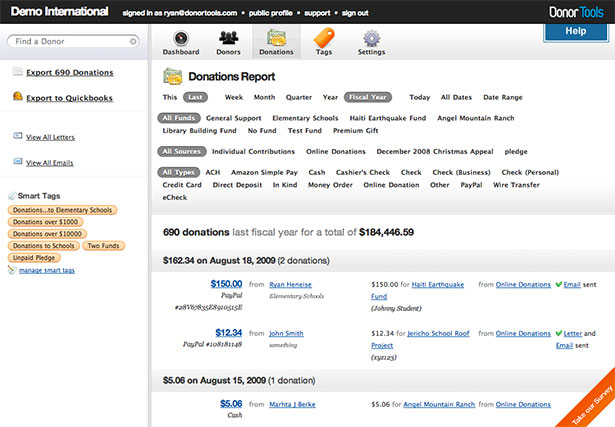This screenshot has width=615, height=427.
Task: Filter by Wire Transfer type
Action: tap(516, 185)
